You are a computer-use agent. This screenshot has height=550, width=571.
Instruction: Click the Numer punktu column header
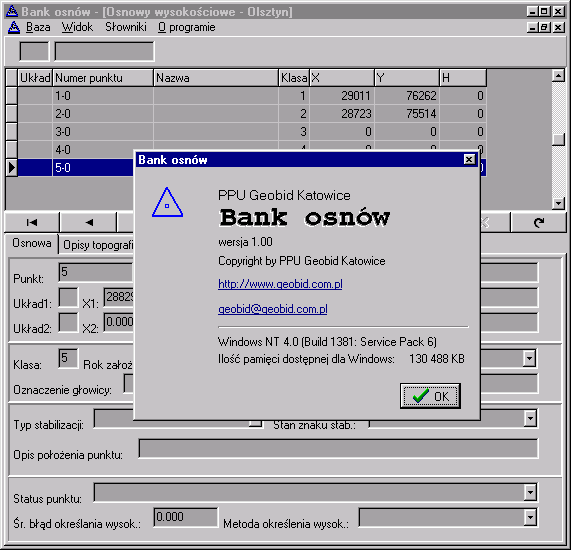[x=103, y=78]
